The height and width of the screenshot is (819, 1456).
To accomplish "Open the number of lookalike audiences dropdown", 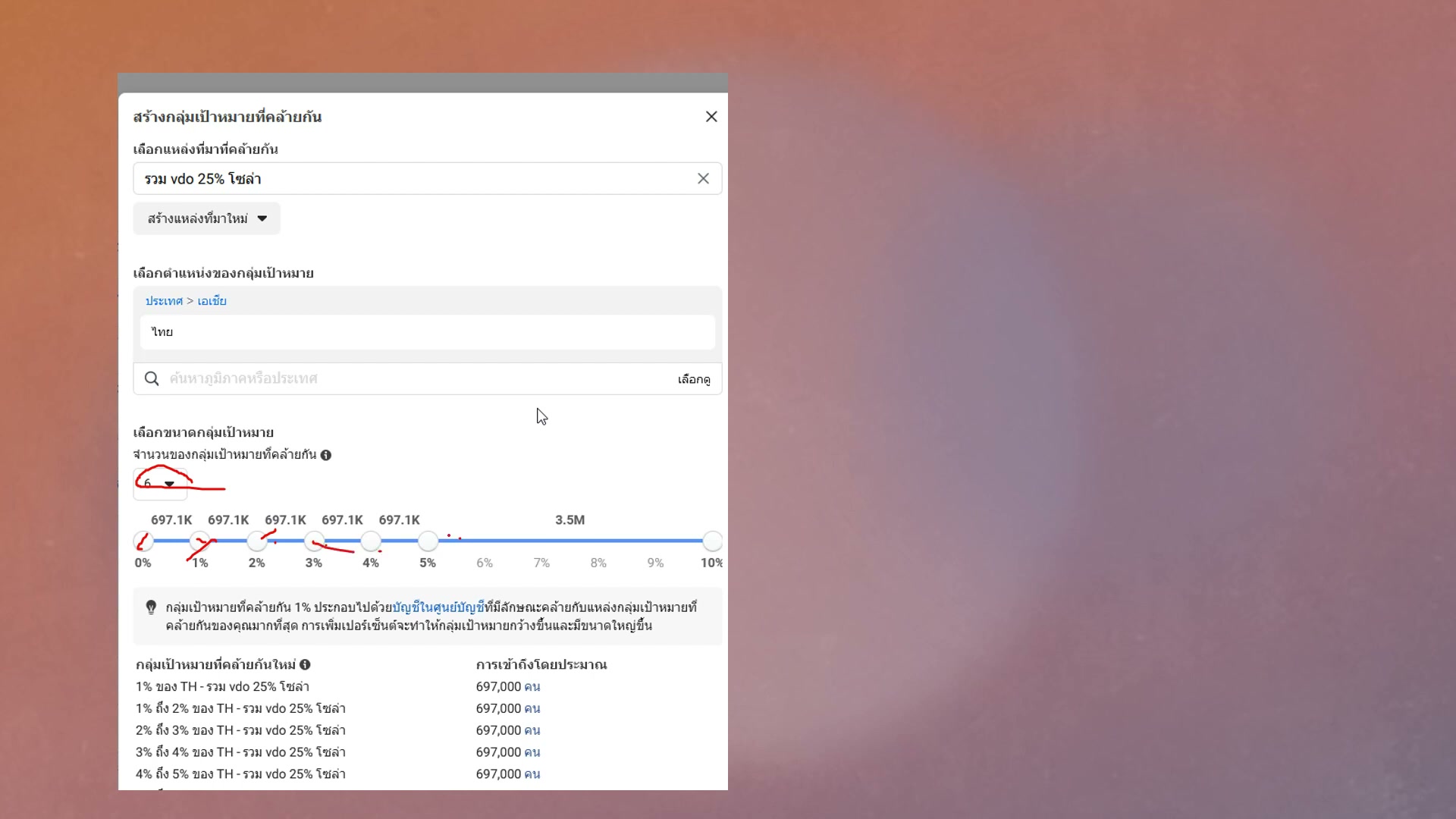I will click(160, 484).
